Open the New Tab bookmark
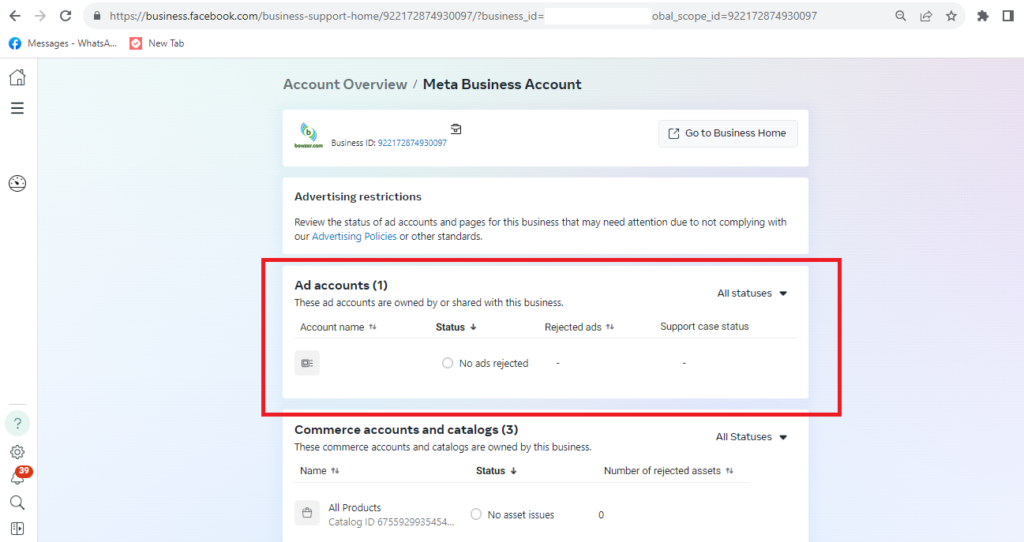The width and height of the screenshot is (1024, 542). point(157,43)
